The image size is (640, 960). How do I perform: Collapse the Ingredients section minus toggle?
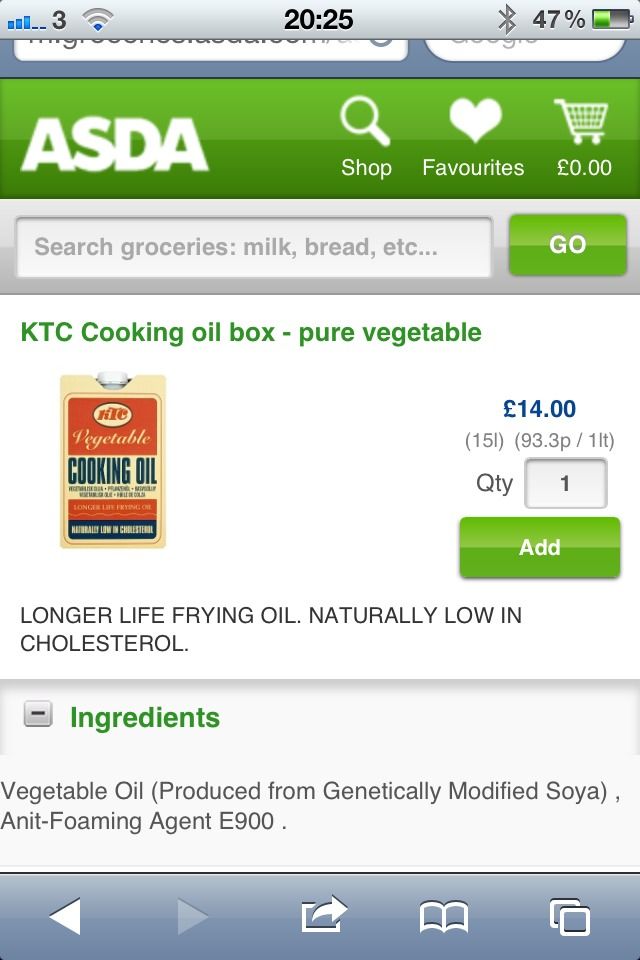38,714
